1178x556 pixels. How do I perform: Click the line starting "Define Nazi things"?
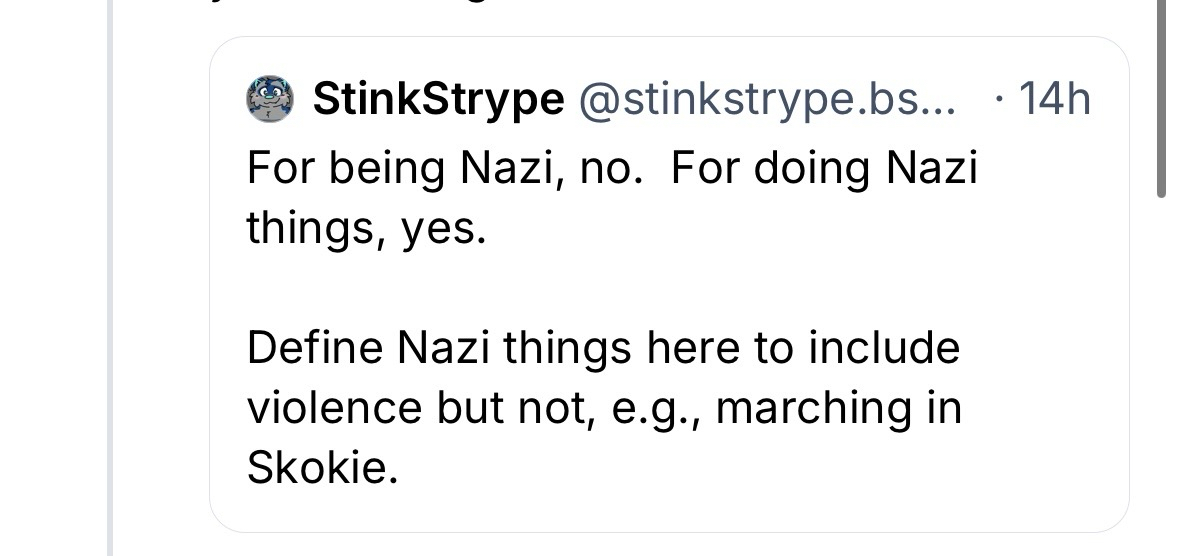click(x=604, y=349)
